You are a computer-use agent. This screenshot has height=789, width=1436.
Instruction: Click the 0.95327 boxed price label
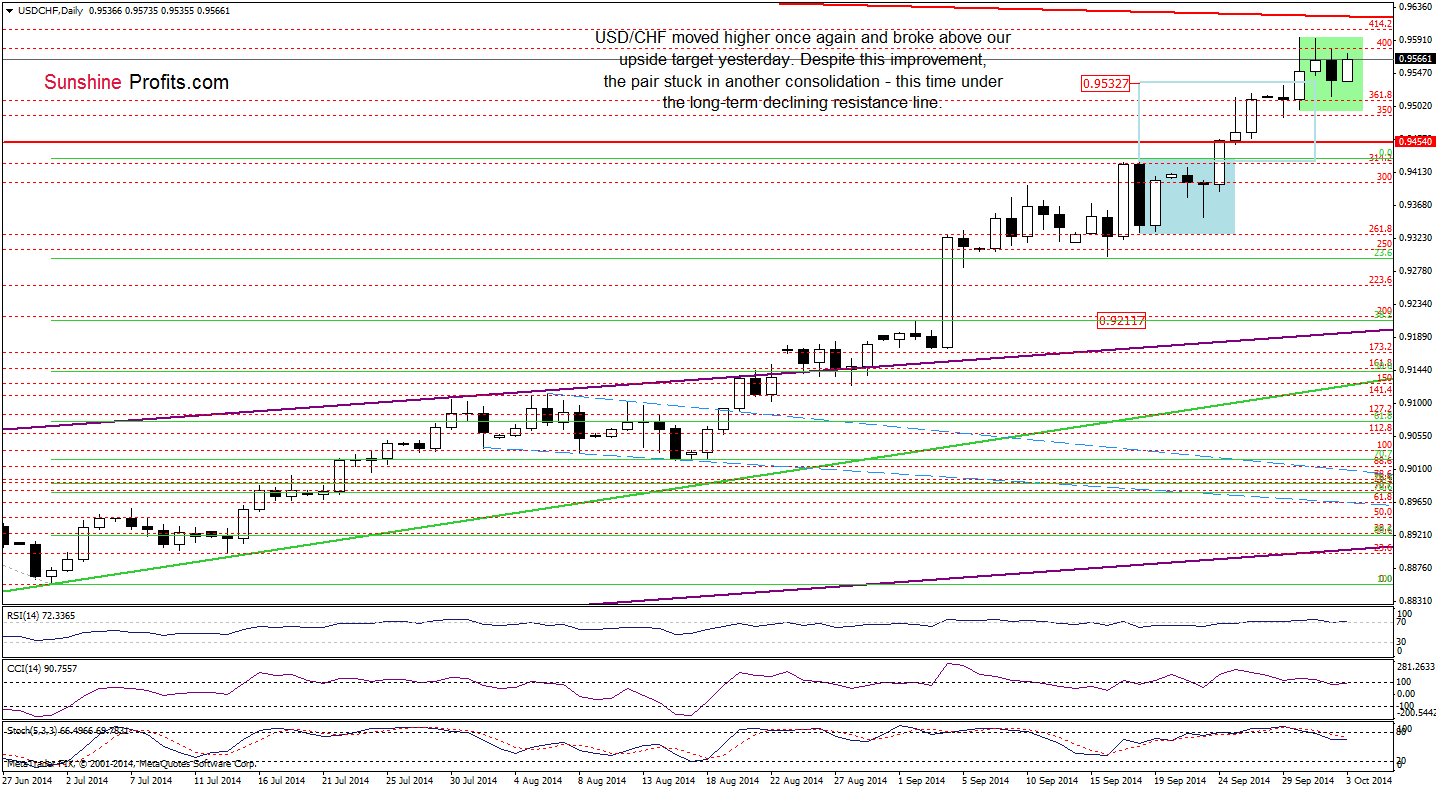pyautogui.click(x=1106, y=83)
